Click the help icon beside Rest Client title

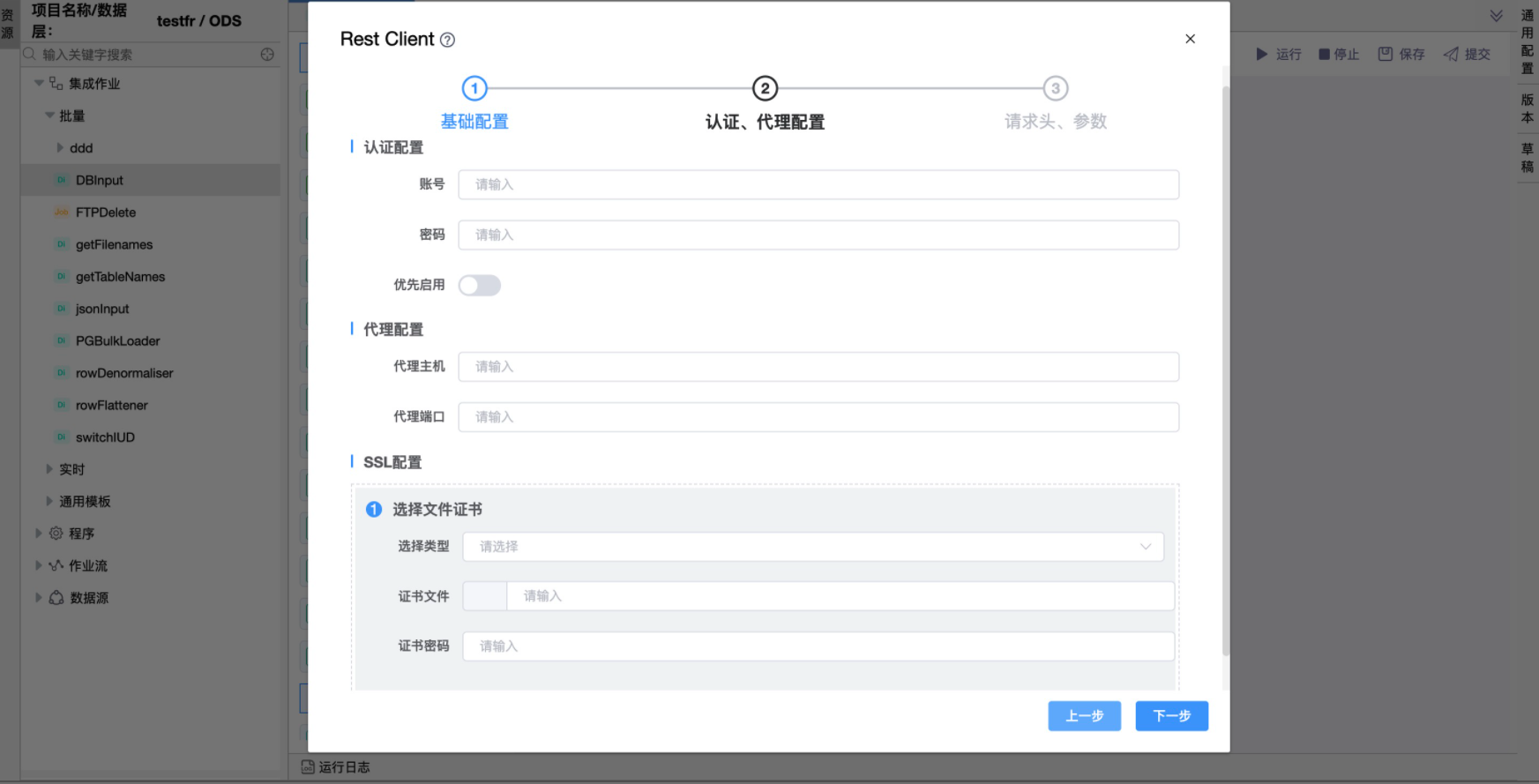click(448, 40)
